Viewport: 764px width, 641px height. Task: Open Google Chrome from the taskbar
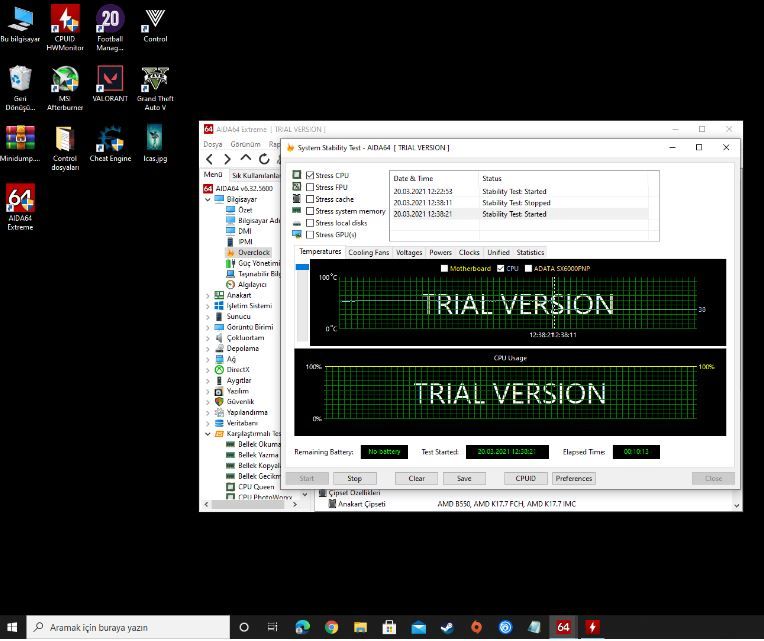pos(331,627)
